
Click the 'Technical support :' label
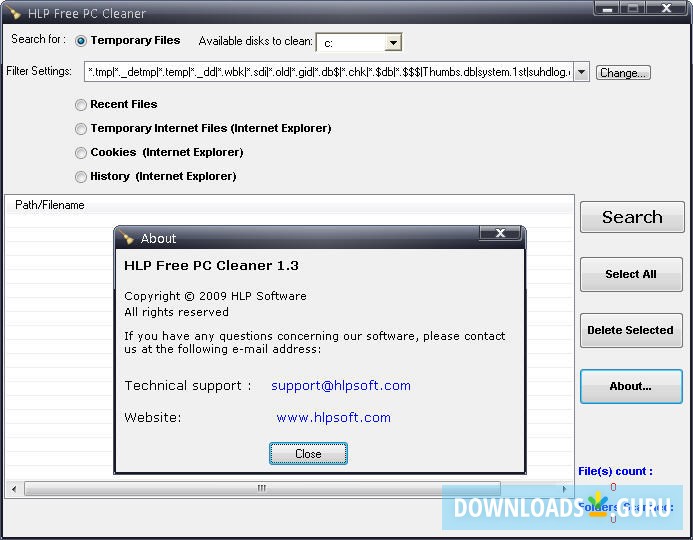point(188,386)
